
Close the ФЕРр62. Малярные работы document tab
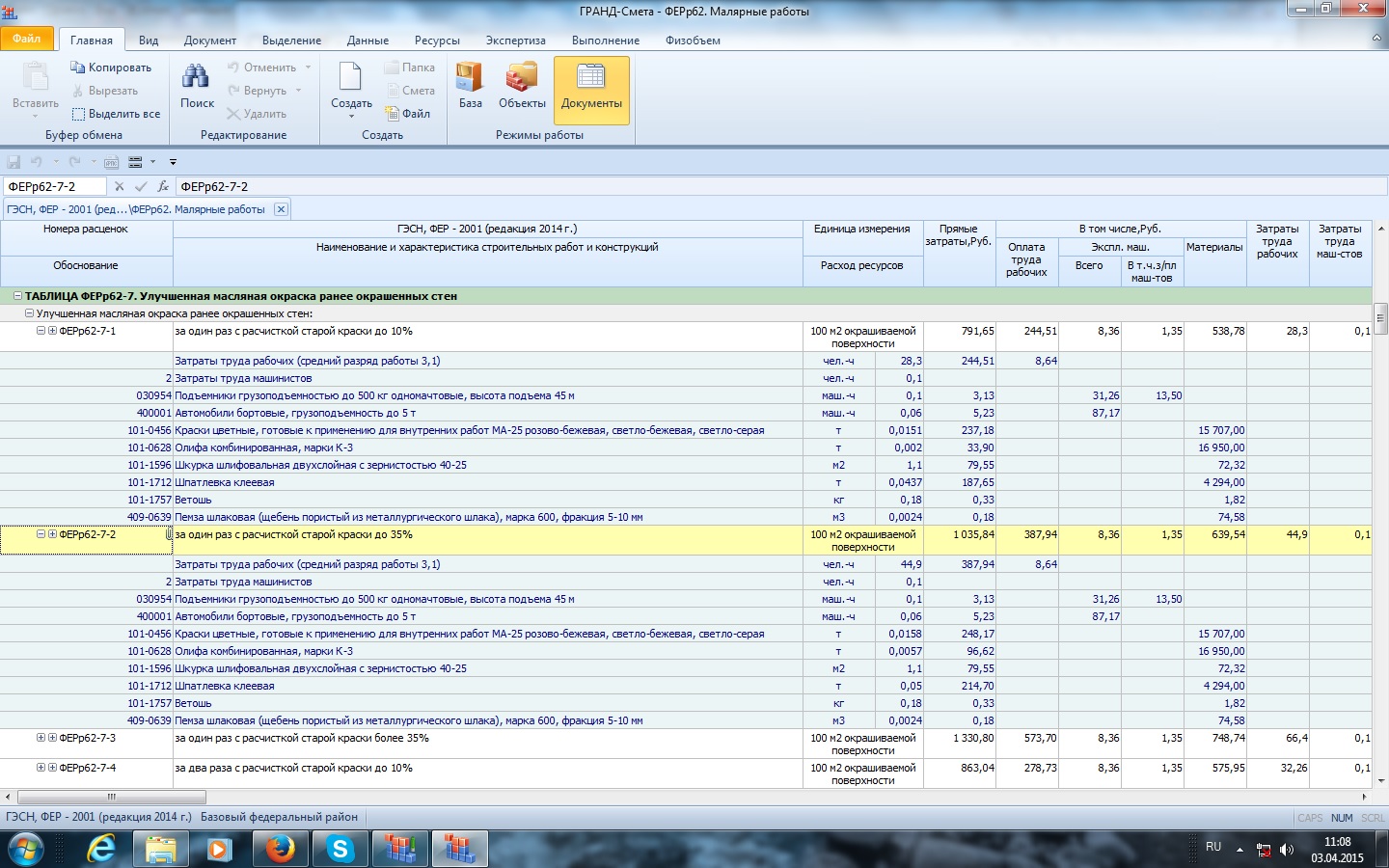point(281,209)
